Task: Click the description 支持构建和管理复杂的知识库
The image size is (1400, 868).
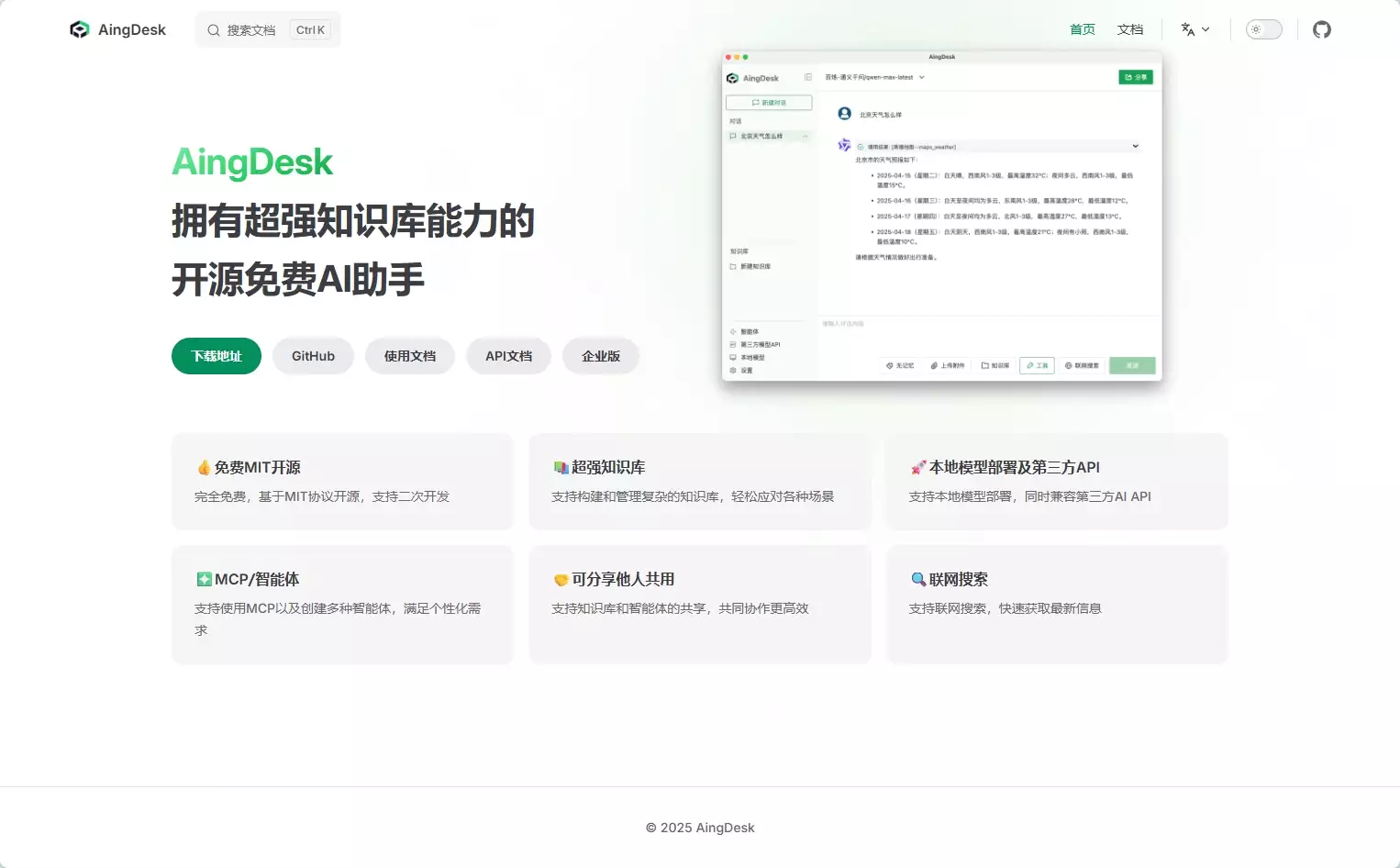Action: [x=693, y=496]
